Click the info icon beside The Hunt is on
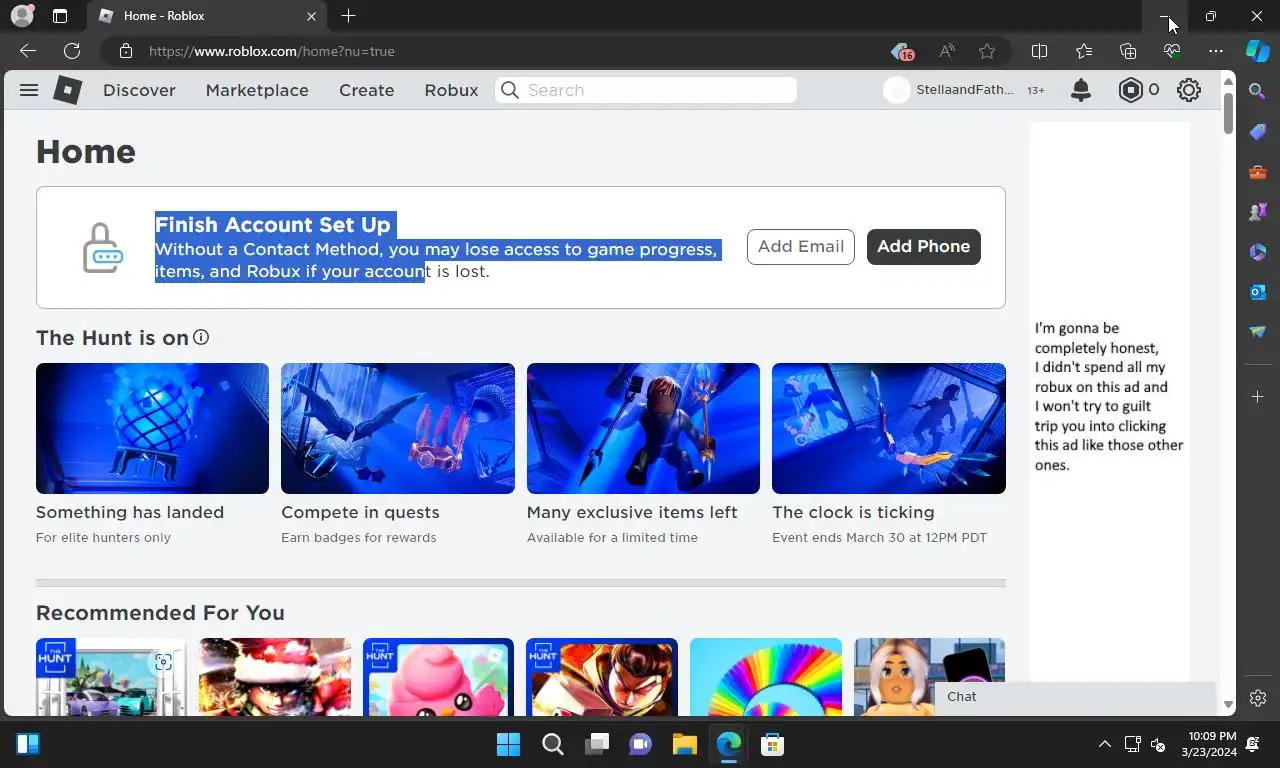The height and width of the screenshot is (768, 1280). point(201,337)
